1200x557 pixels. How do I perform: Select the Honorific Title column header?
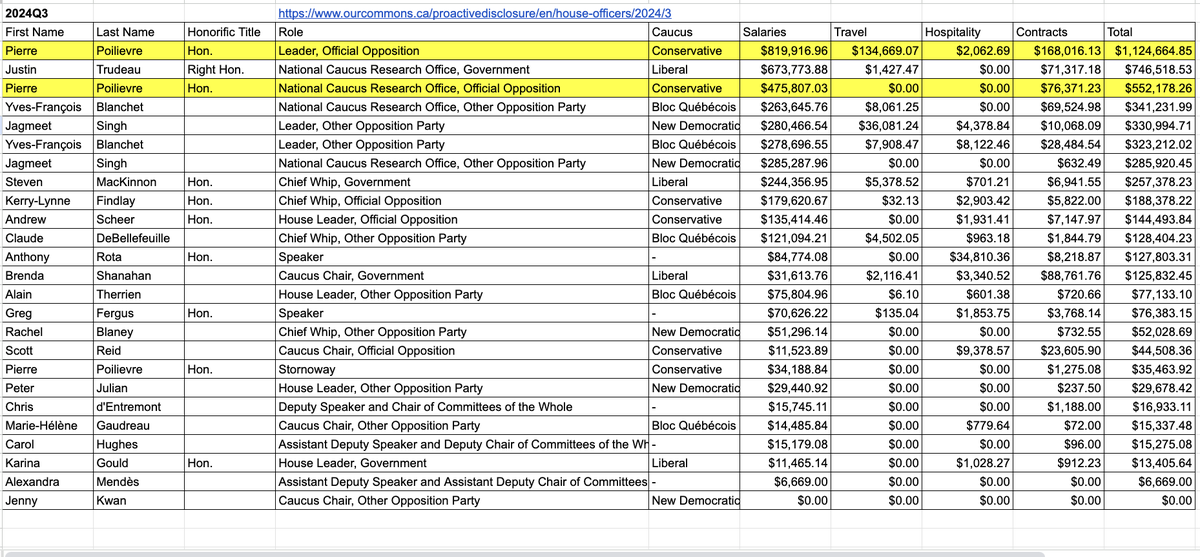point(229,32)
